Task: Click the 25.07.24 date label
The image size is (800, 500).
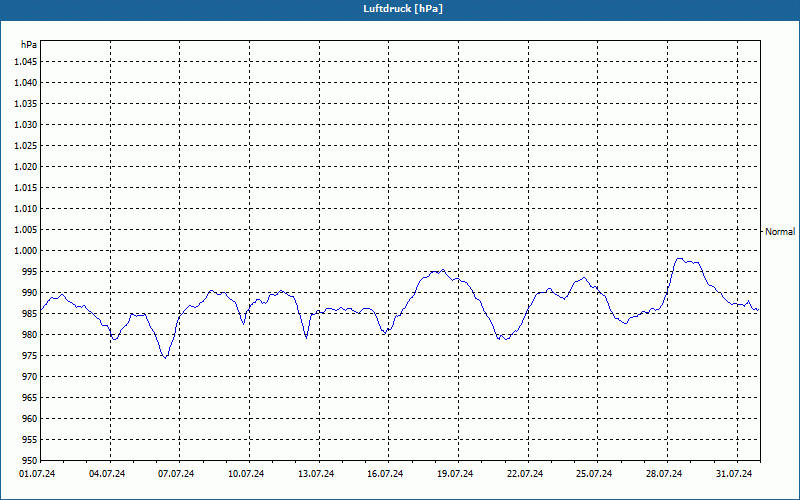Action: point(595,474)
